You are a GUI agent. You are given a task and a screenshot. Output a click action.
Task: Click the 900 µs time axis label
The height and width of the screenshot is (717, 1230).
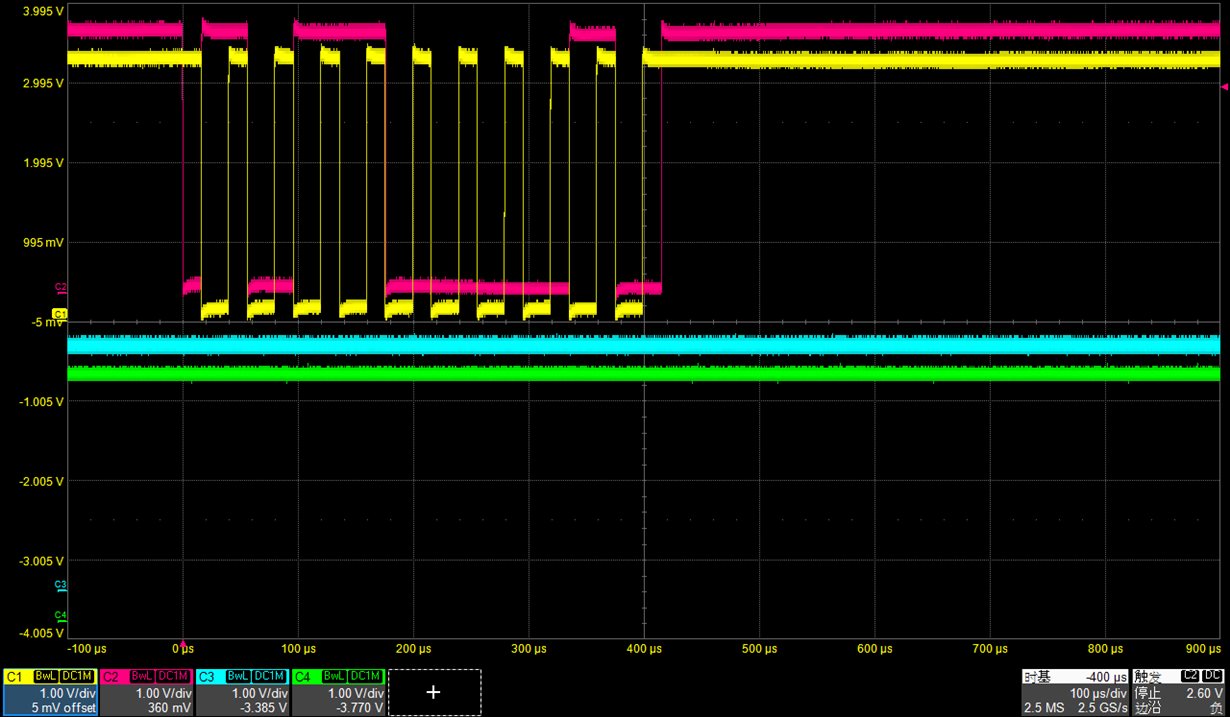coord(1203,650)
